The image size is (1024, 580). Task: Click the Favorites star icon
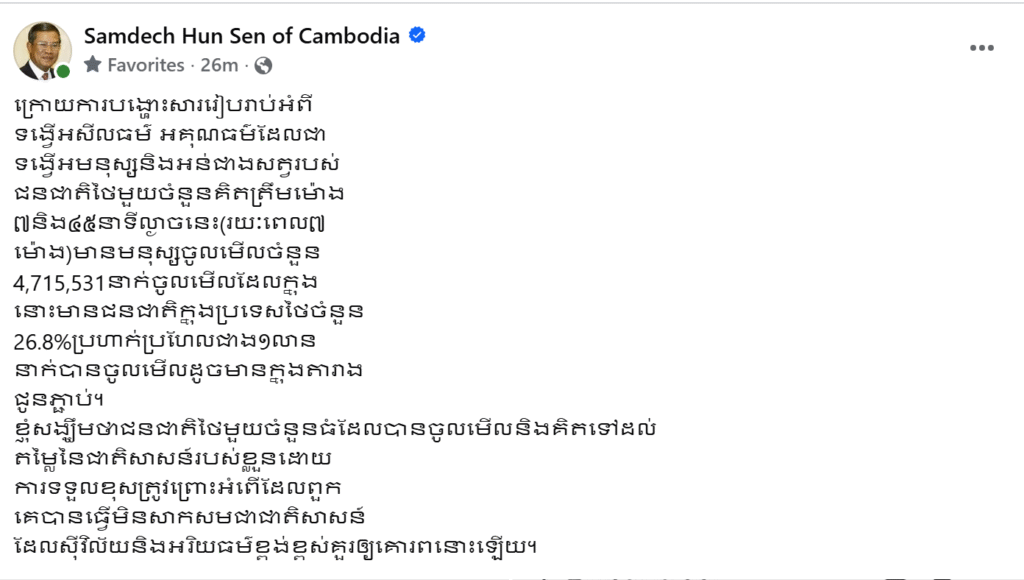[x=93, y=65]
